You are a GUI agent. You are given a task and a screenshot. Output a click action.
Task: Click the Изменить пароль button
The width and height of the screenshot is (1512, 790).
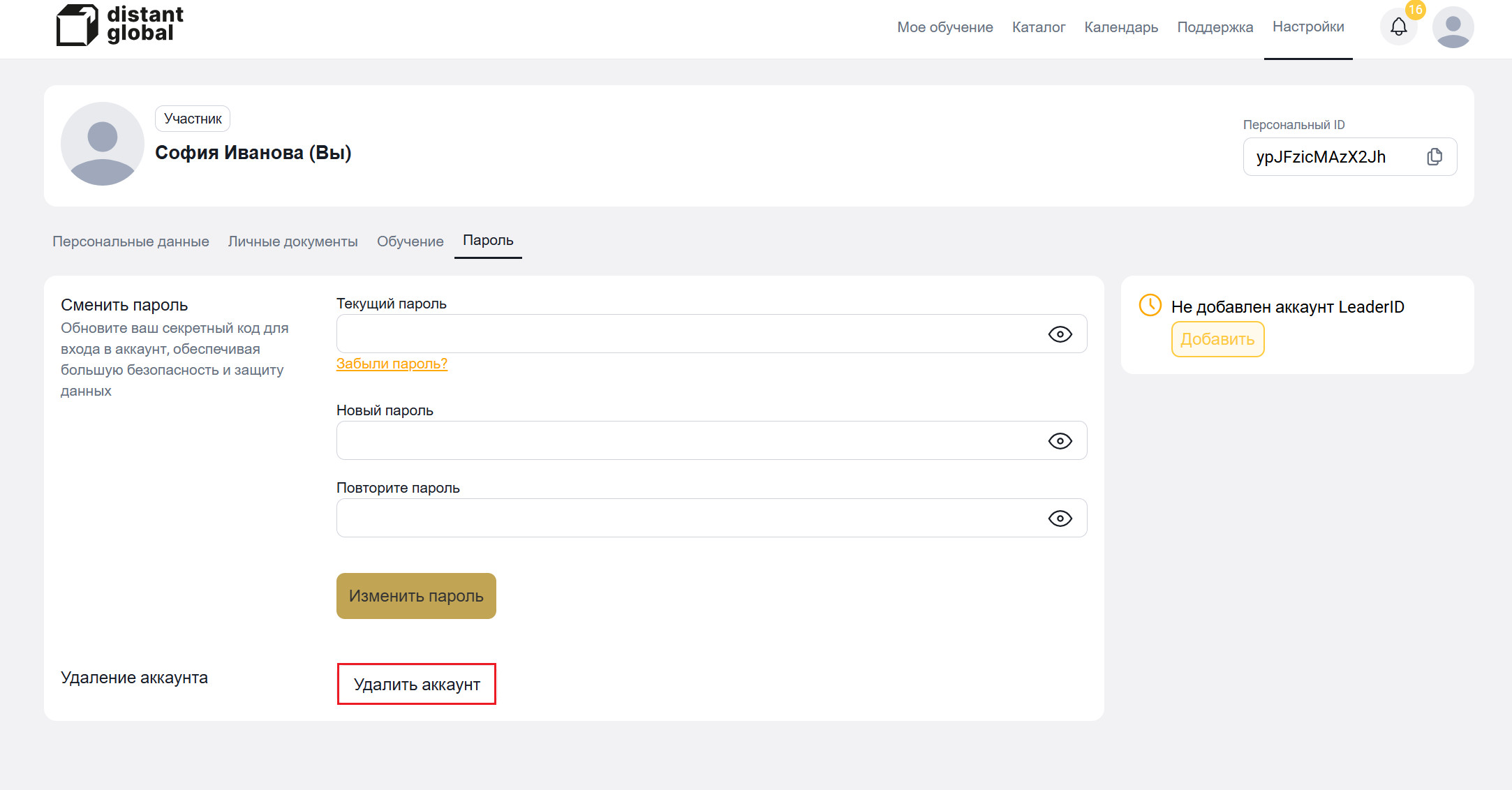pos(416,596)
